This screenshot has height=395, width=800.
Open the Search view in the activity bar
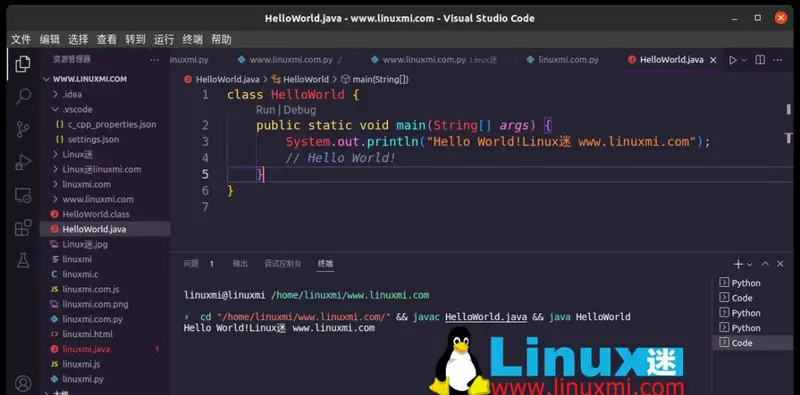[23, 96]
